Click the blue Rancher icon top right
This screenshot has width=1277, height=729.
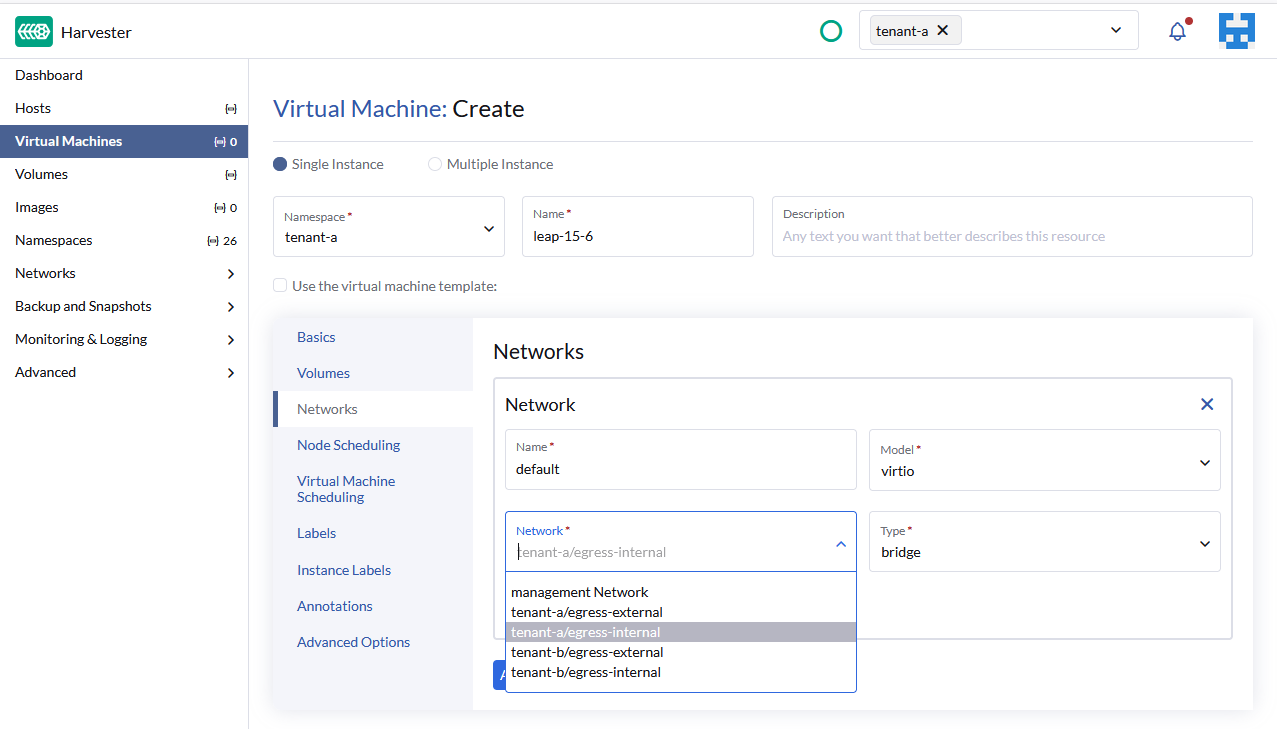point(1237,31)
